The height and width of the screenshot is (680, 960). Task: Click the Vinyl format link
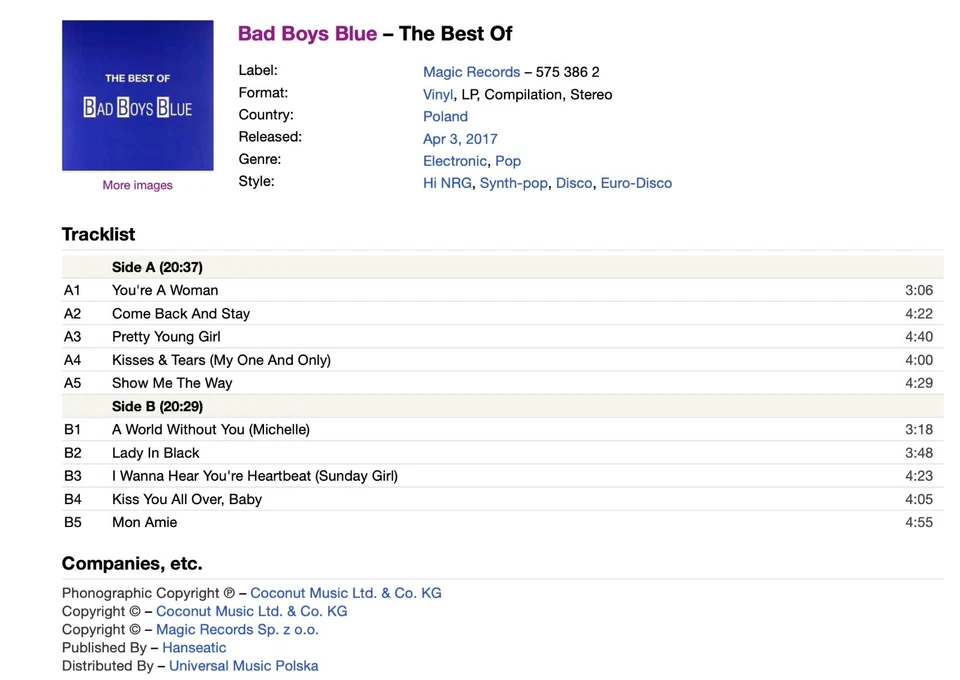437,94
